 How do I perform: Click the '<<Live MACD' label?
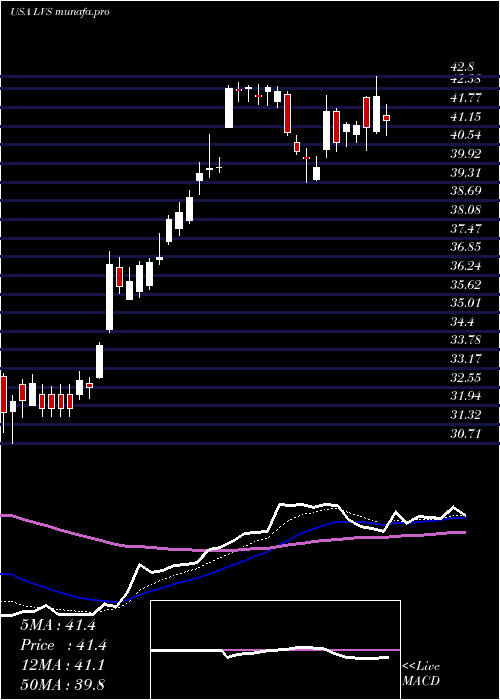coord(421,674)
